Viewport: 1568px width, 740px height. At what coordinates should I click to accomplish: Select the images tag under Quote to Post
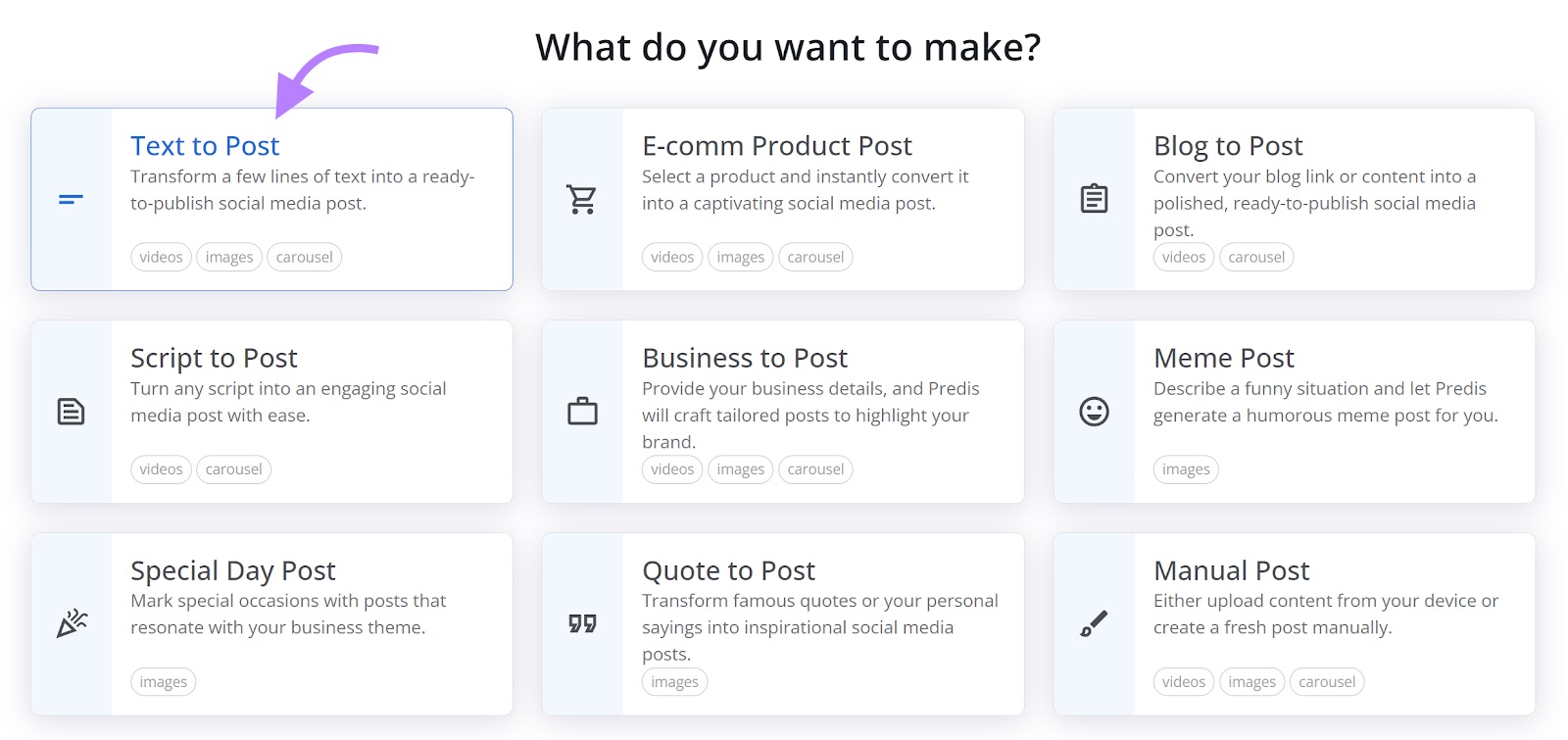pos(673,681)
